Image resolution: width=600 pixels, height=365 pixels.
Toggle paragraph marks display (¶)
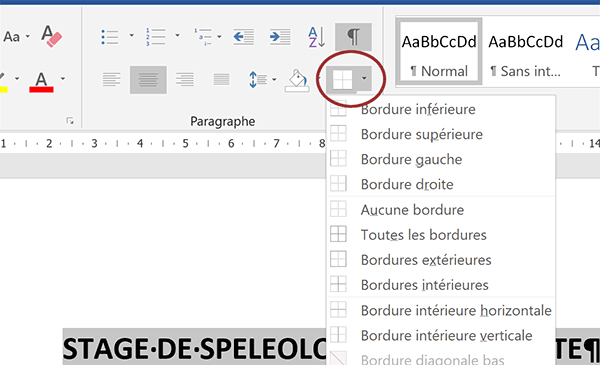coord(353,37)
